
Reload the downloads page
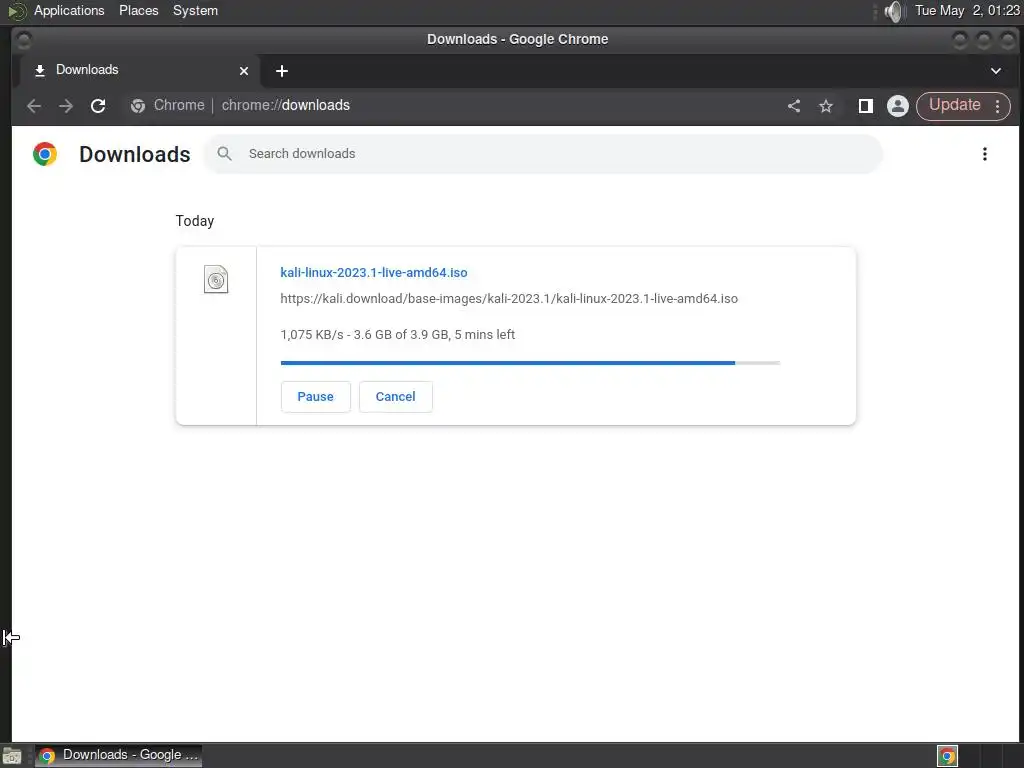(x=98, y=106)
